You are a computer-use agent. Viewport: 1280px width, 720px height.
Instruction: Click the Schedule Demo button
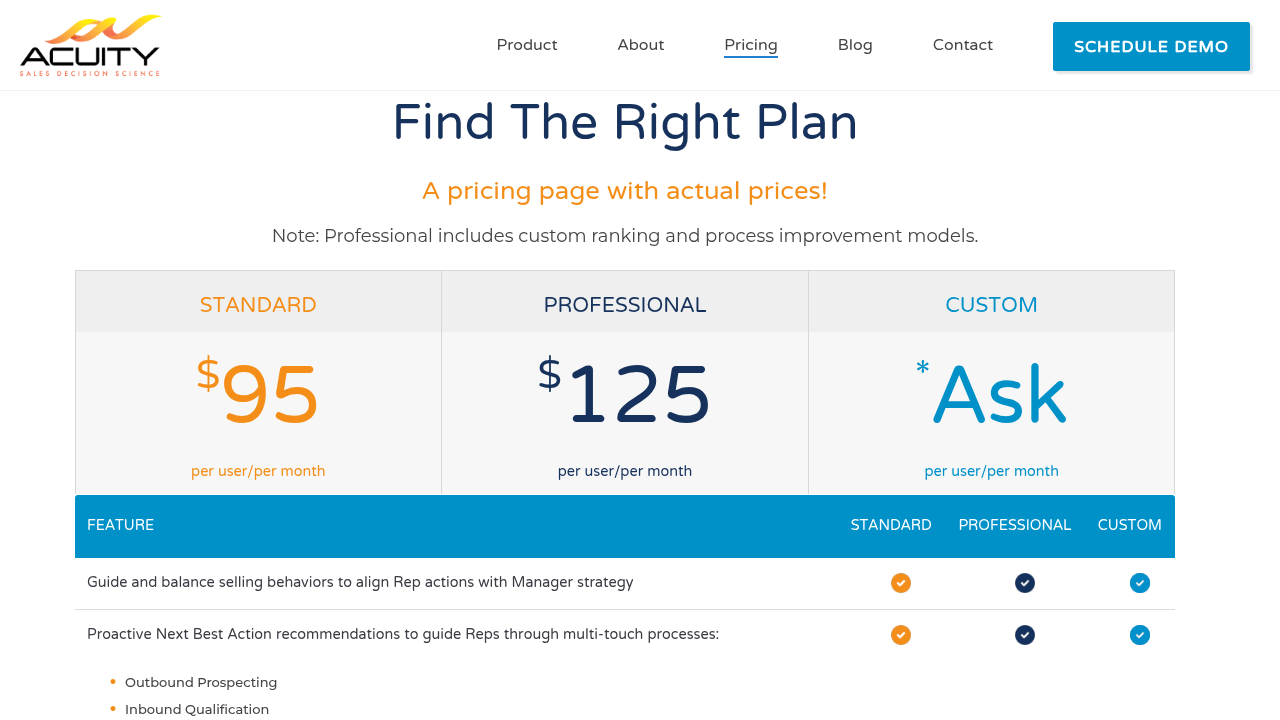(x=1151, y=46)
